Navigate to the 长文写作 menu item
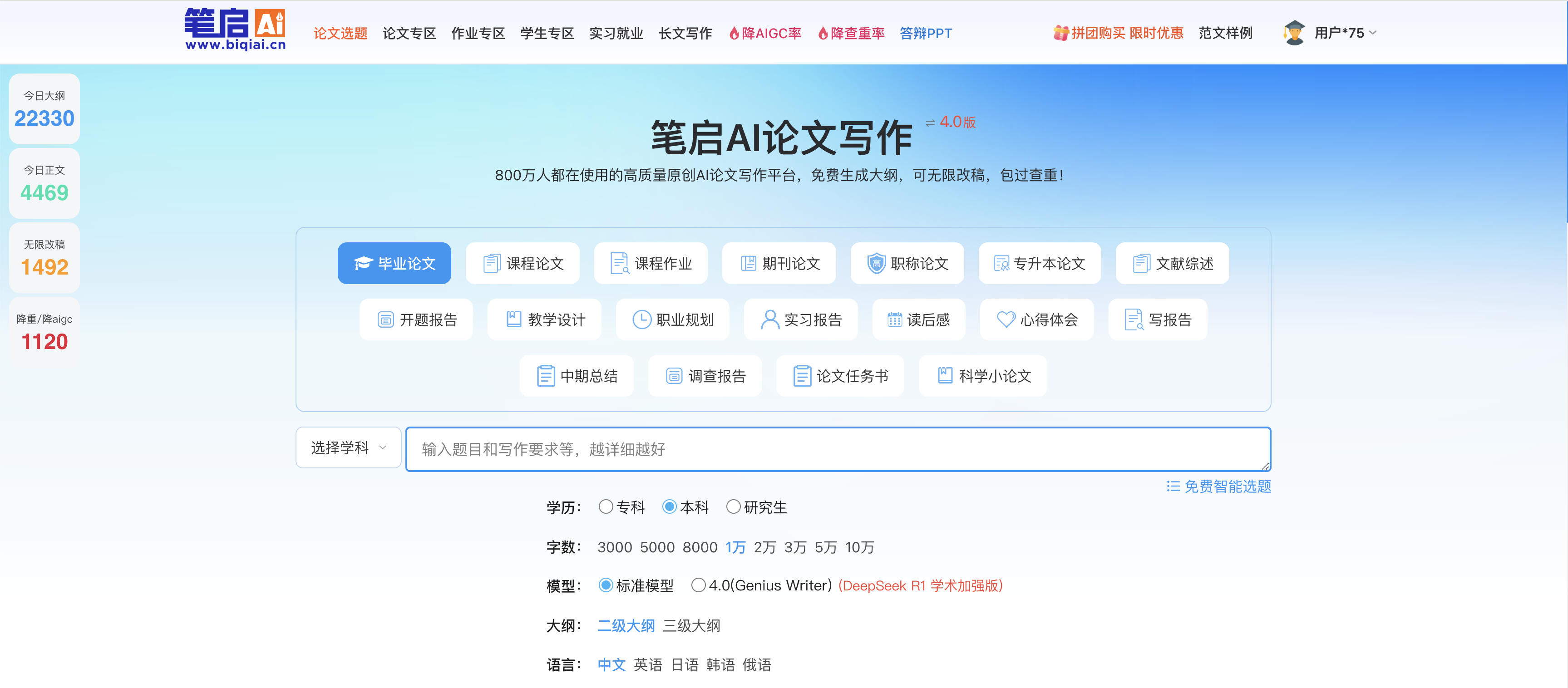The image size is (1568, 688). tap(685, 34)
